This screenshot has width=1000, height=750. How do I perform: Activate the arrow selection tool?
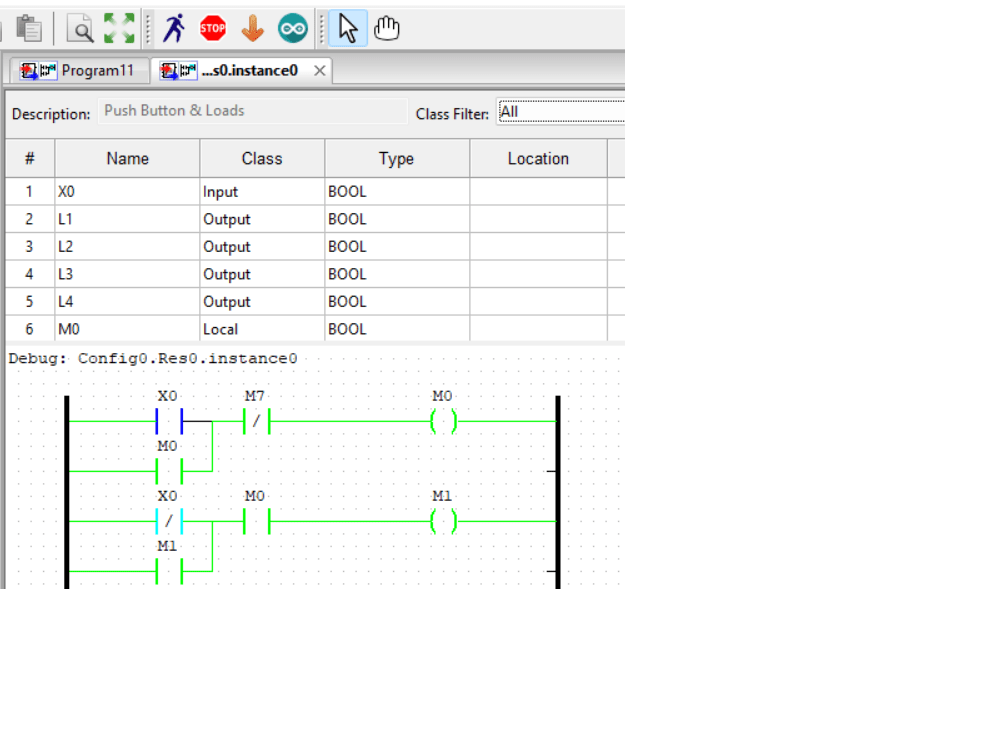pyautogui.click(x=346, y=28)
